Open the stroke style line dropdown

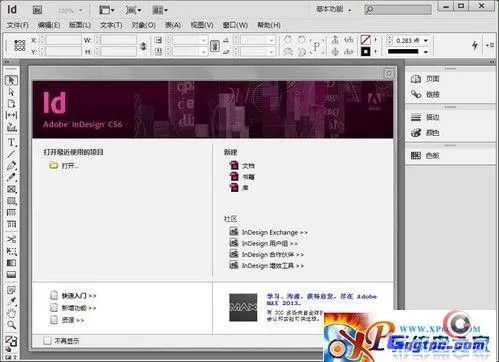(x=426, y=52)
